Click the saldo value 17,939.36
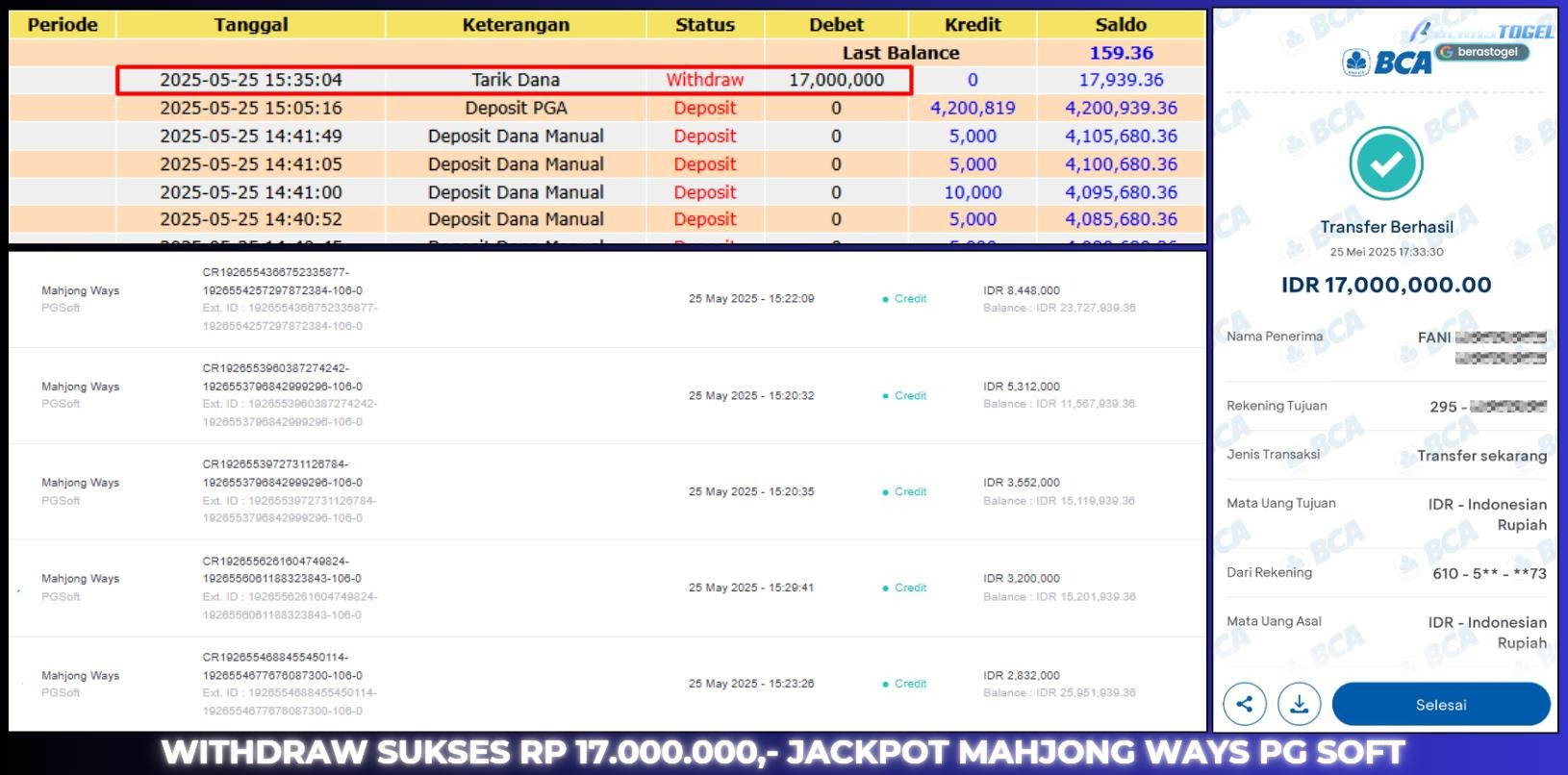The width and height of the screenshot is (1568, 775). [x=1121, y=80]
